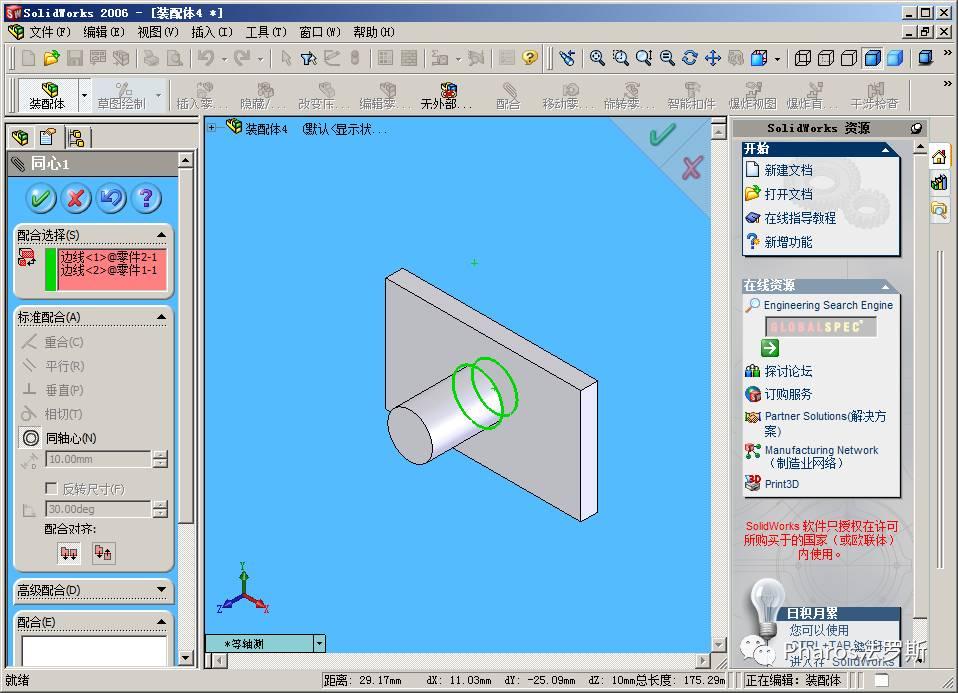Switch to FeatureManager design tree tab

pyautogui.click(x=21, y=137)
